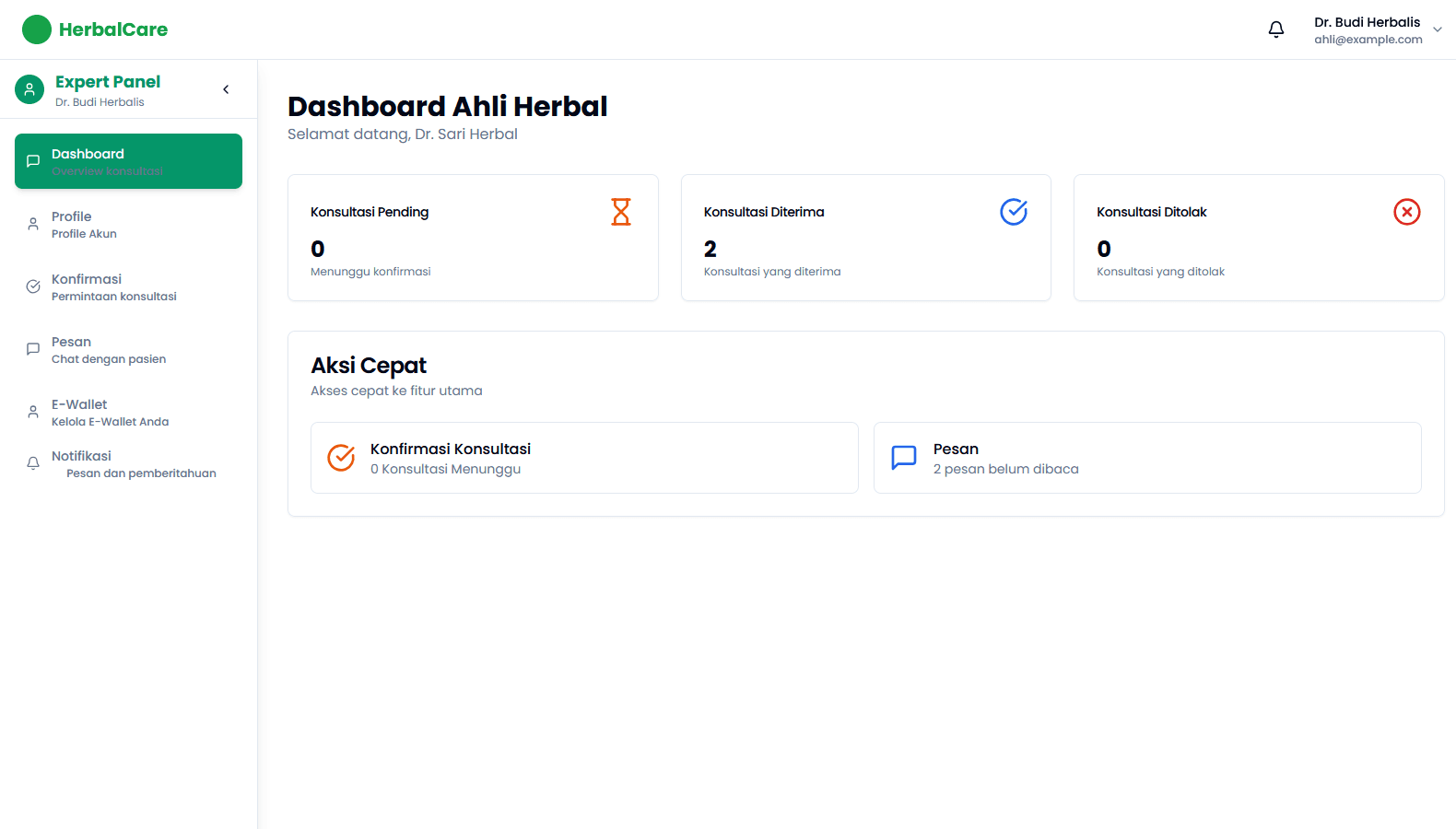Expand the Dr. Budi Herbalis account dropdown
The height and width of the screenshot is (829, 1456).
tap(1437, 29)
